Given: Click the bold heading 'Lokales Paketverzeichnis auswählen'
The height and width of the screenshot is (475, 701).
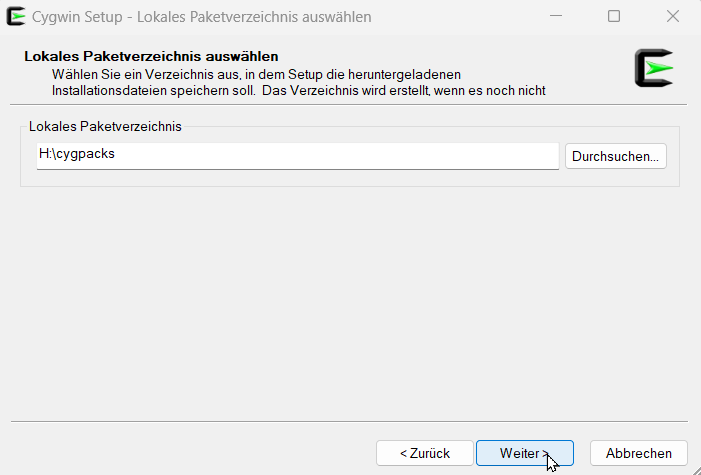Looking at the screenshot, I should pyautogui.click(x=151, y=56).
